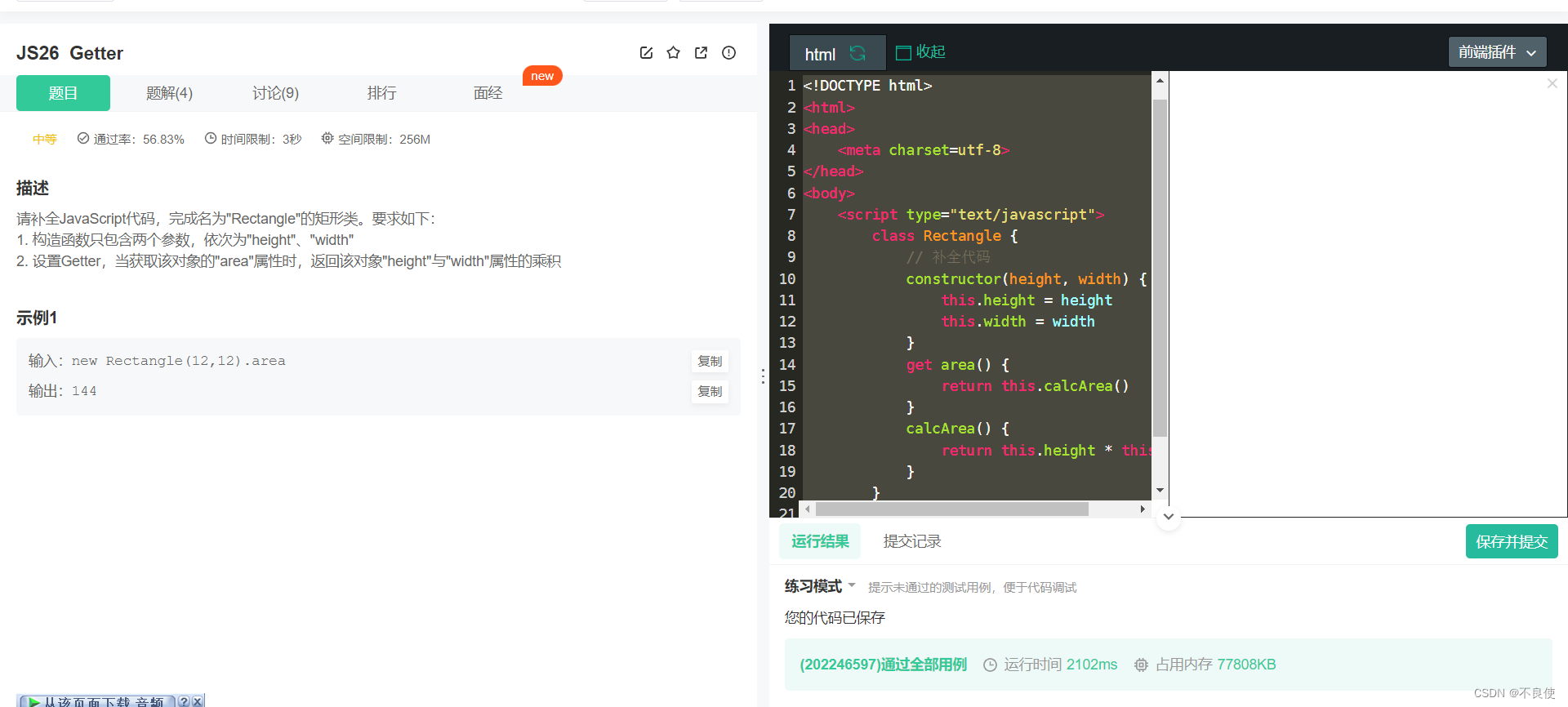
Task: Click the 中等 difficulty label
Action: [45, 140]
